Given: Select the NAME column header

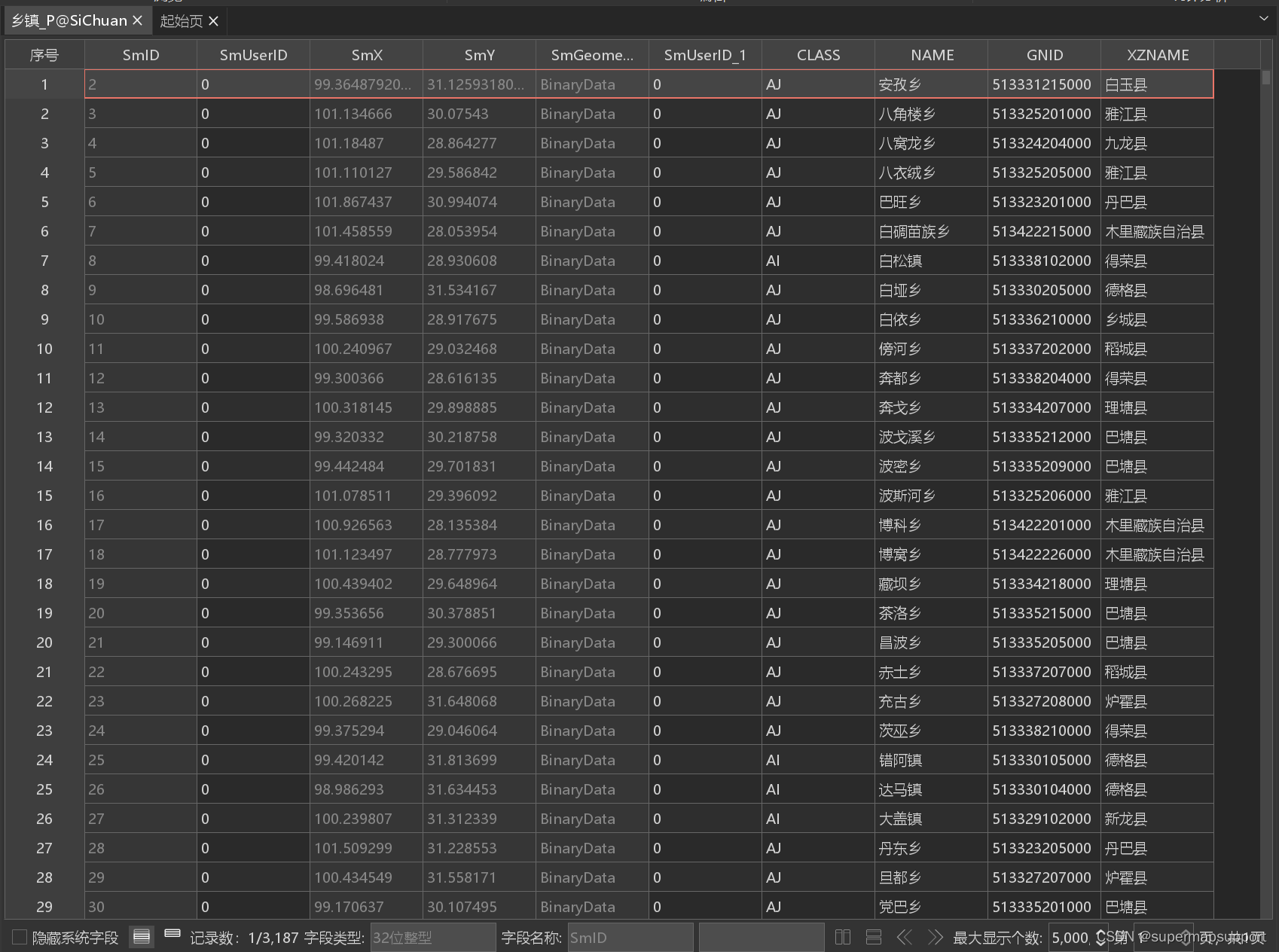Looking at the screenshot, I should (x=932, y=55).
